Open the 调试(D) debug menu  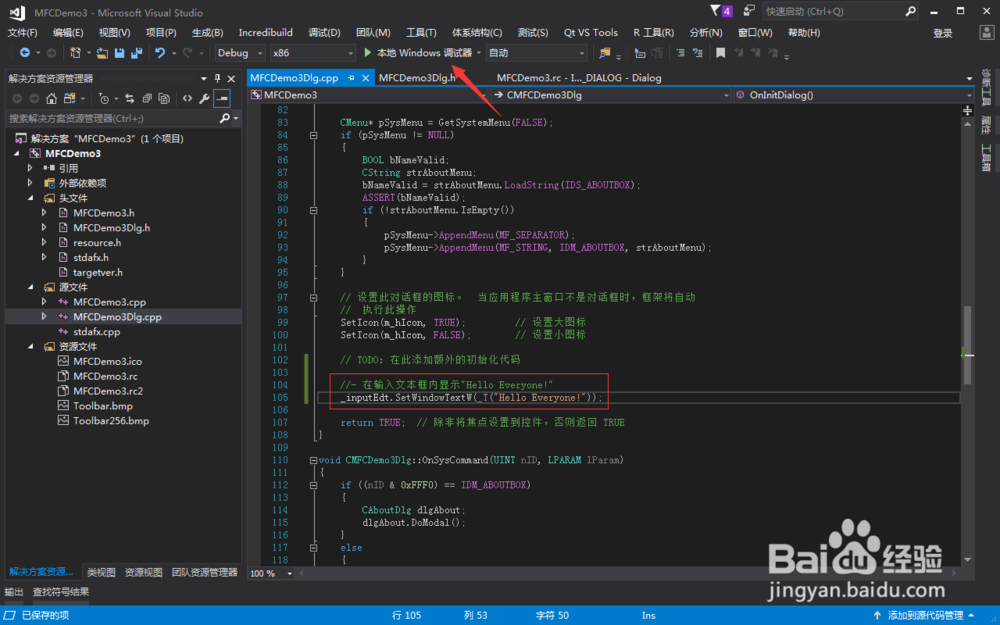point(324,33)
